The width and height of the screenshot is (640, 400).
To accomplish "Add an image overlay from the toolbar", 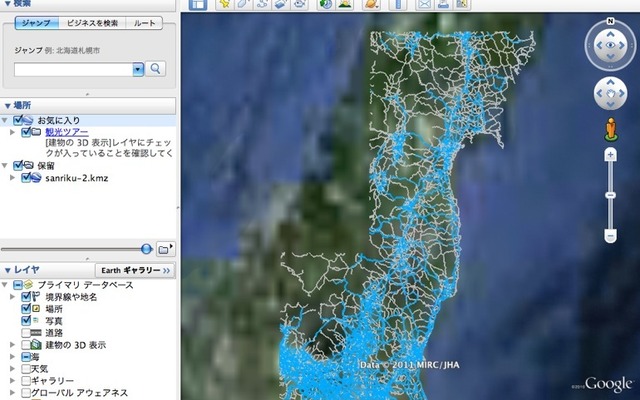I will tap(281, 4).
